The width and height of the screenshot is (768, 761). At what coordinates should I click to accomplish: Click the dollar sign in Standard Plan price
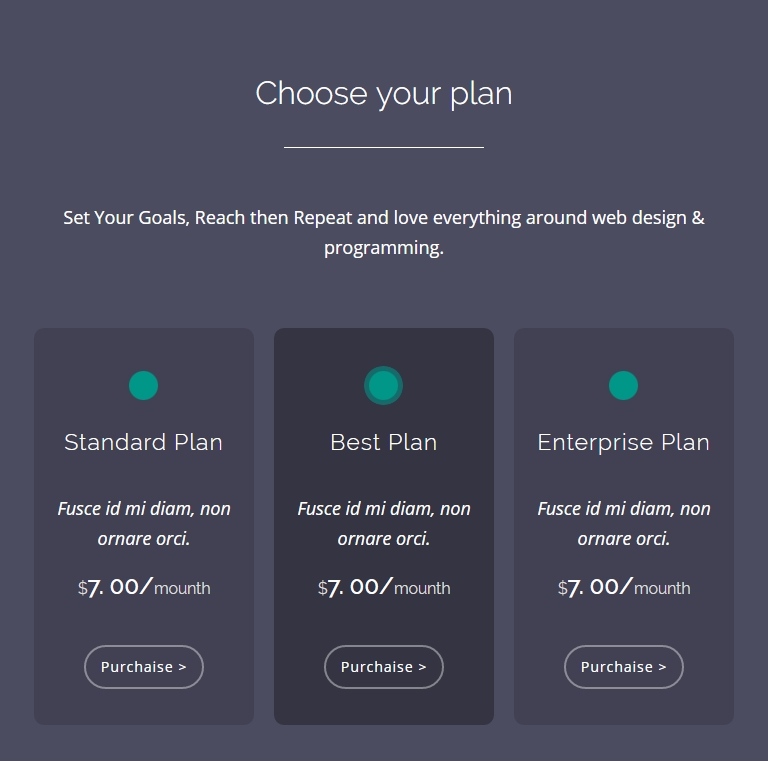tap(82, 588)
